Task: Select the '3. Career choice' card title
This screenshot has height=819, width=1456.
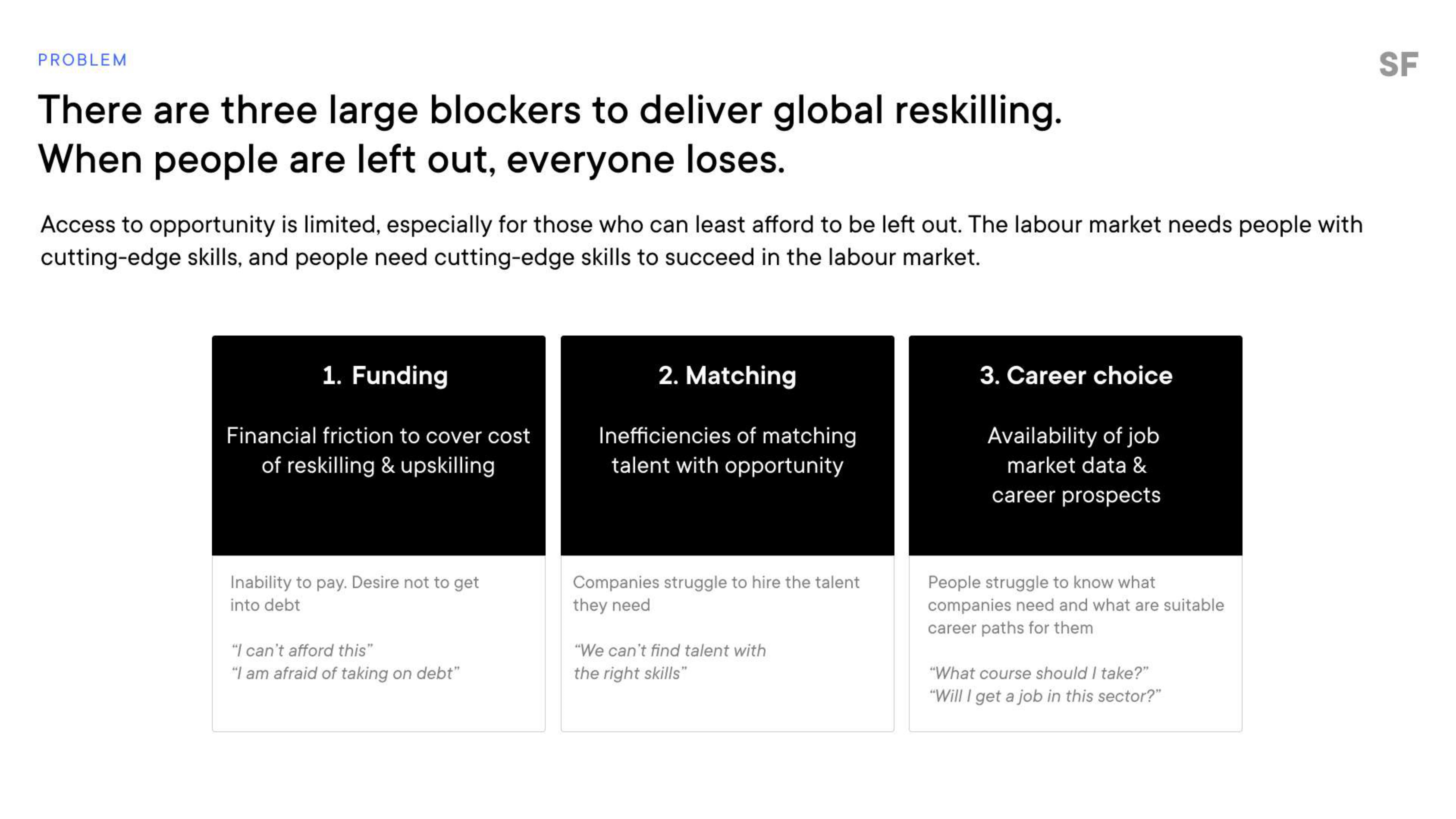Action: (x=1076, y=375)
